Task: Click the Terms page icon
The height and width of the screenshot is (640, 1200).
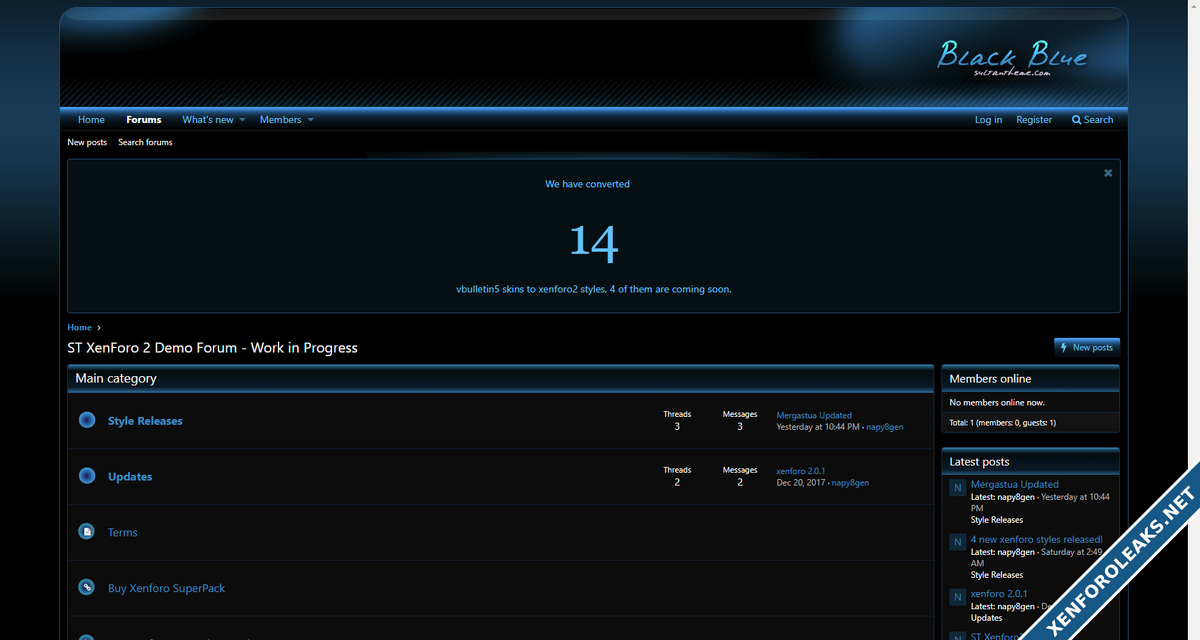Action: pos(87,532)
